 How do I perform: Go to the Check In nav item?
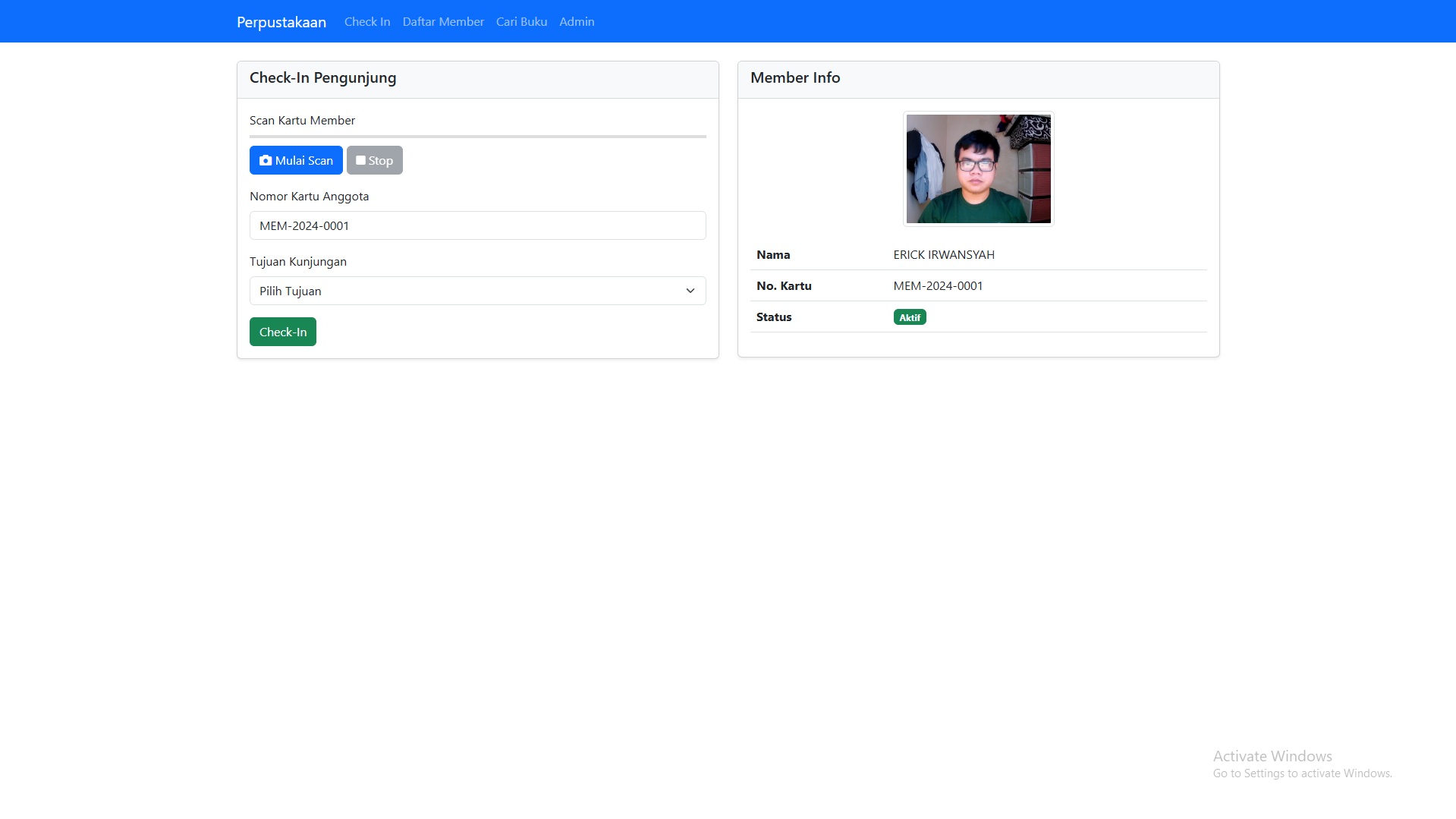tap(367, 22)
